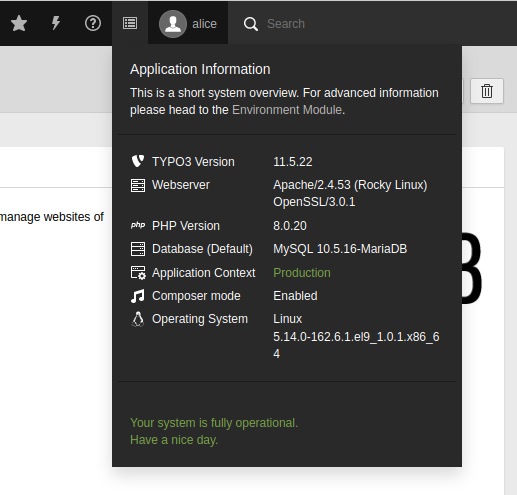Screen dimensions: 517x495
Task: Click the search magnifier icon
Action: 251,24
